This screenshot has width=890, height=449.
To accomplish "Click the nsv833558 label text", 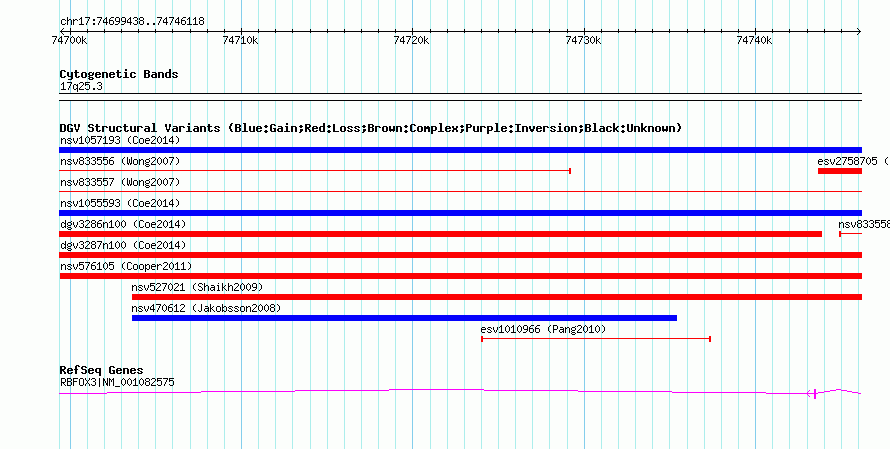I will pos(864,224).
